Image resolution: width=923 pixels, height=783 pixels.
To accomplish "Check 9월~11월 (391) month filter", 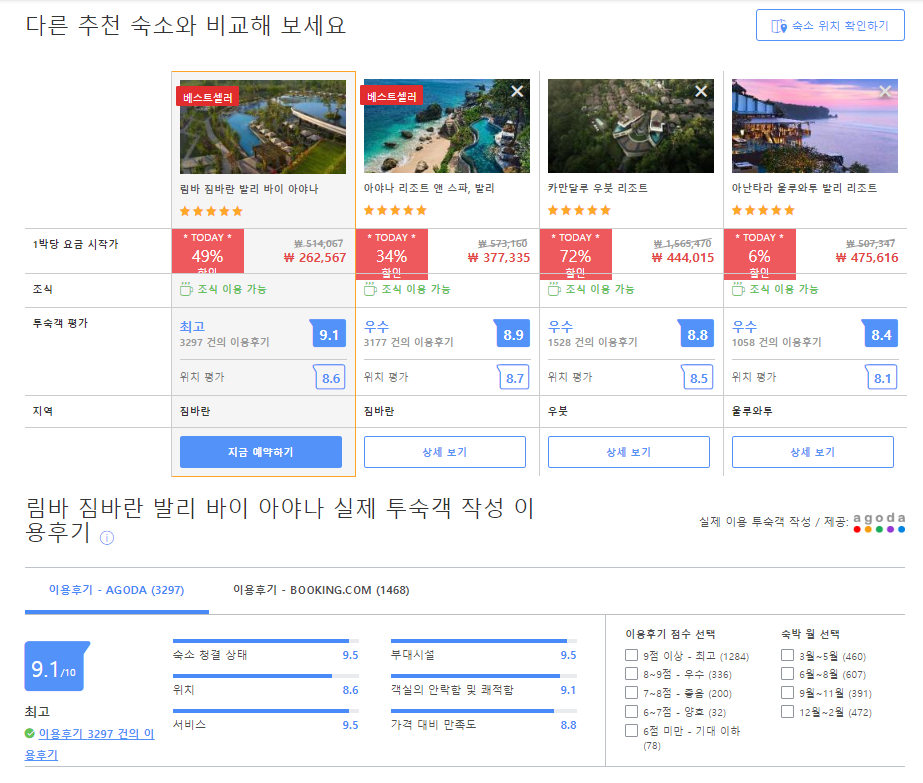I will [788, 692].
